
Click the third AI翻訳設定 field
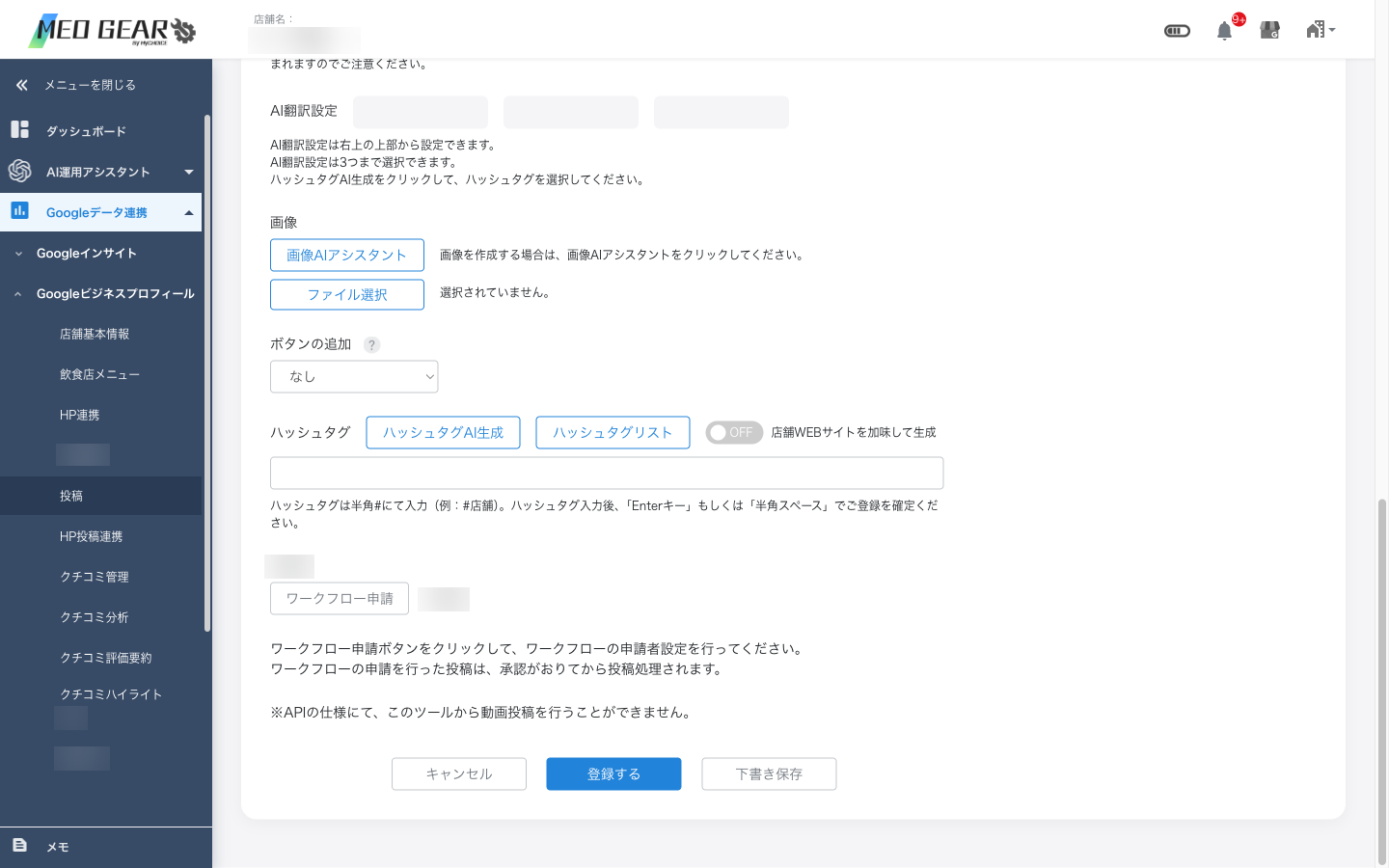[722, 112]
